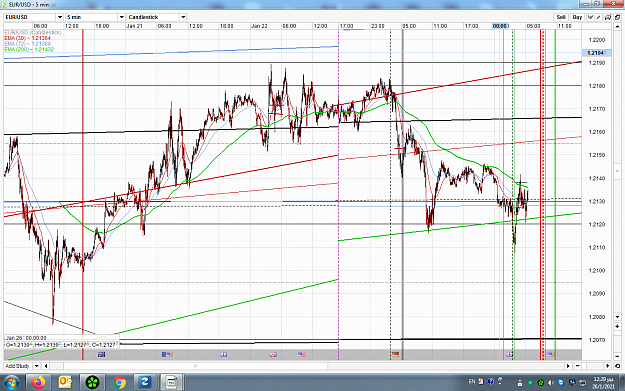Screen dimensions: 625x391
Task: Click the highlighted 00:00 time label
Action: click(500, 26)
